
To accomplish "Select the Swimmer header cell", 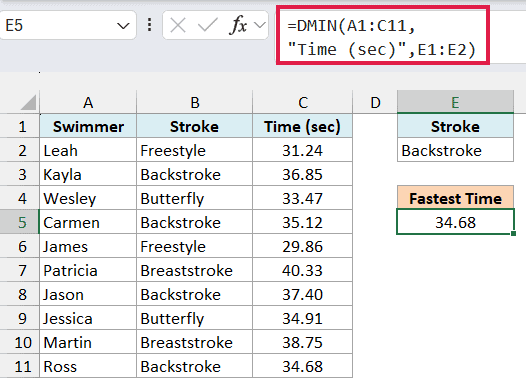I will (88, 126).
